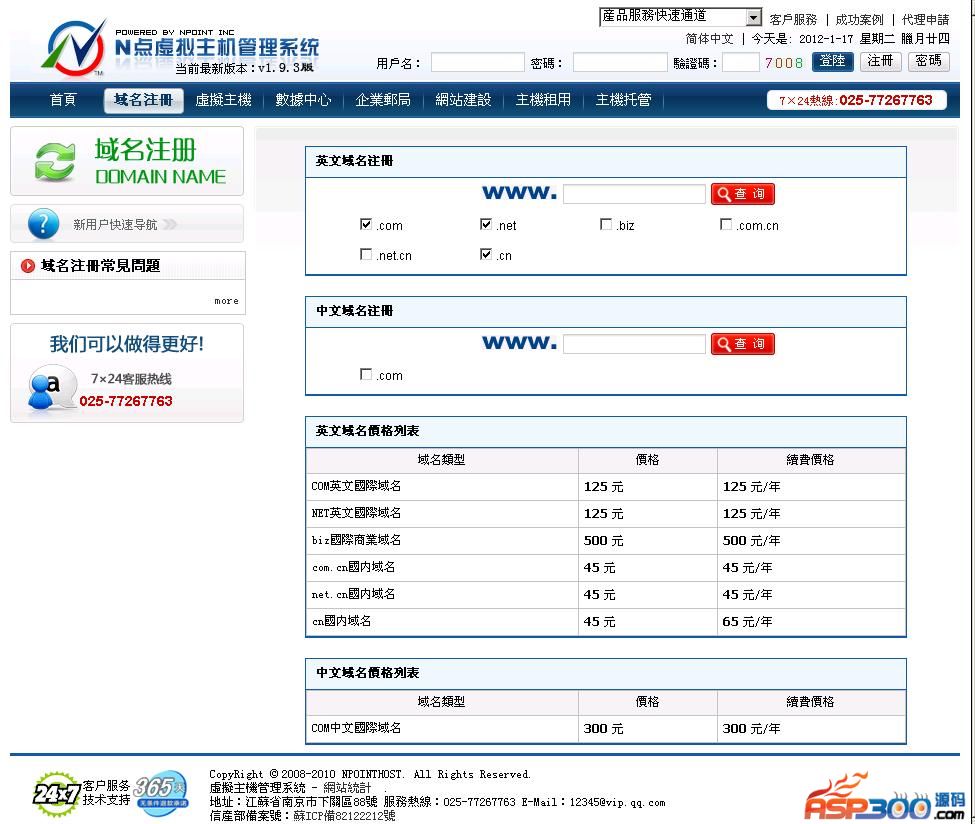Focus the 用戶名 input field
975x824 pixels.
(478, 63)
